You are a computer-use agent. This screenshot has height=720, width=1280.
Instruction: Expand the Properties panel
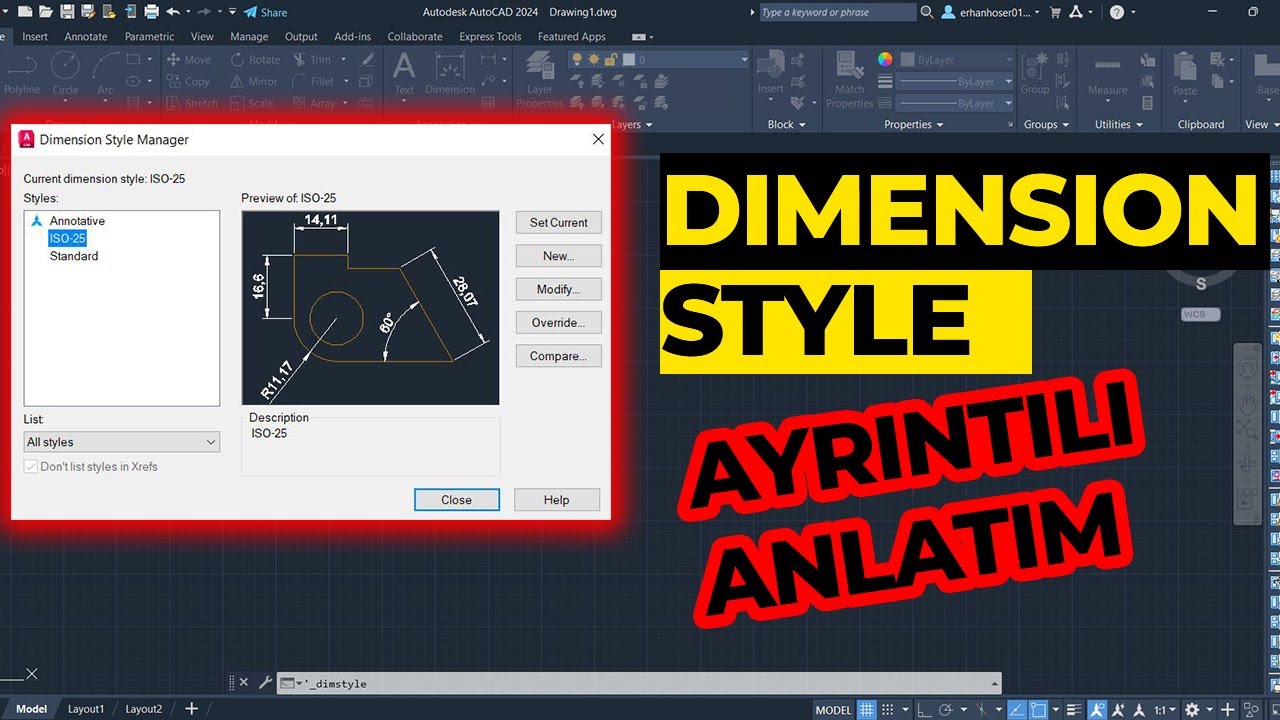click(x=913, y=125)
